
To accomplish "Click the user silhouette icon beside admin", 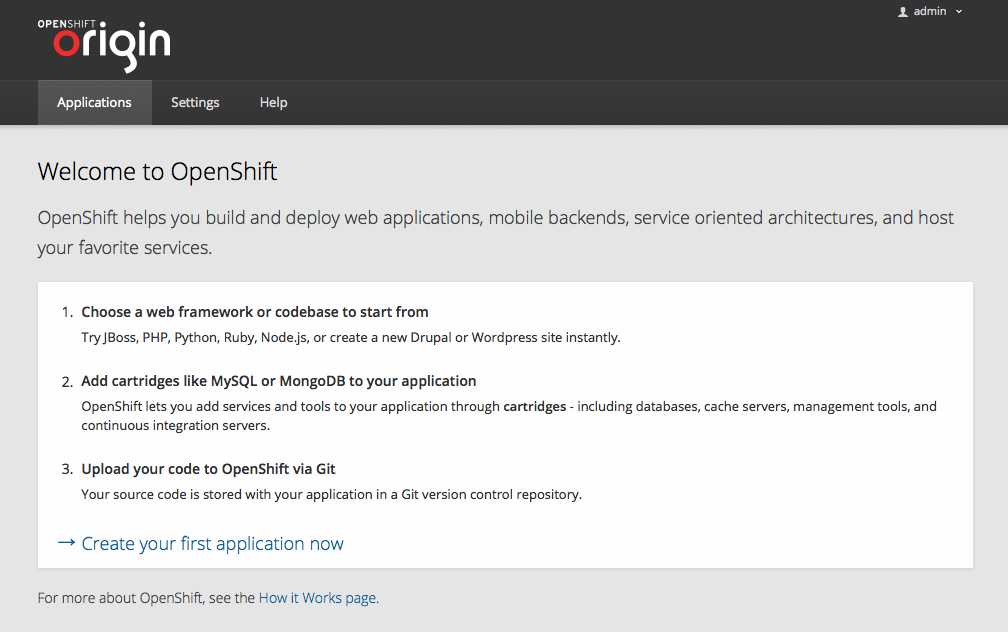I will point(903,12).
